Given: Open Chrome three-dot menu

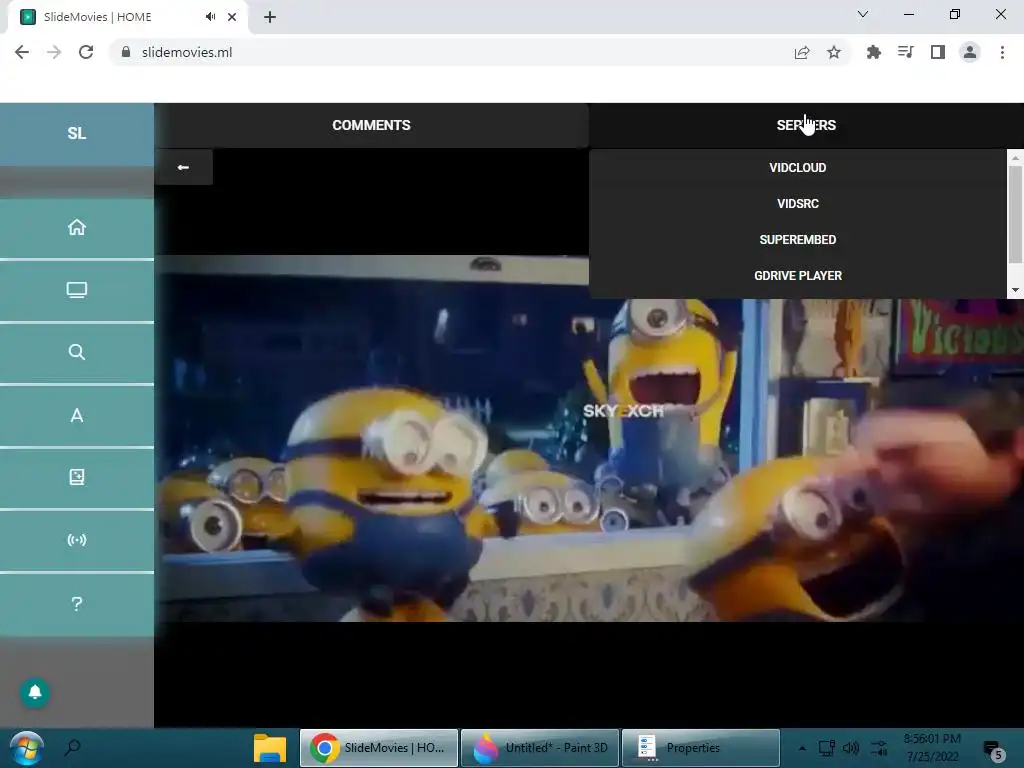Looking at the screenshot, I should tap(1002, 52).
